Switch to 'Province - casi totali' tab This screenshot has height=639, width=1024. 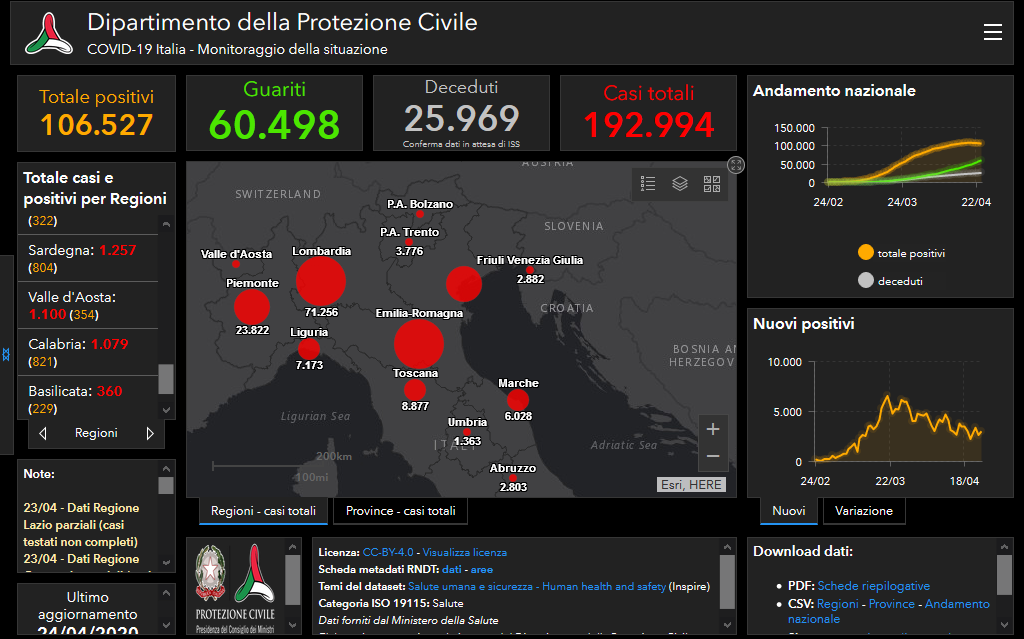[x=400, y=511]
